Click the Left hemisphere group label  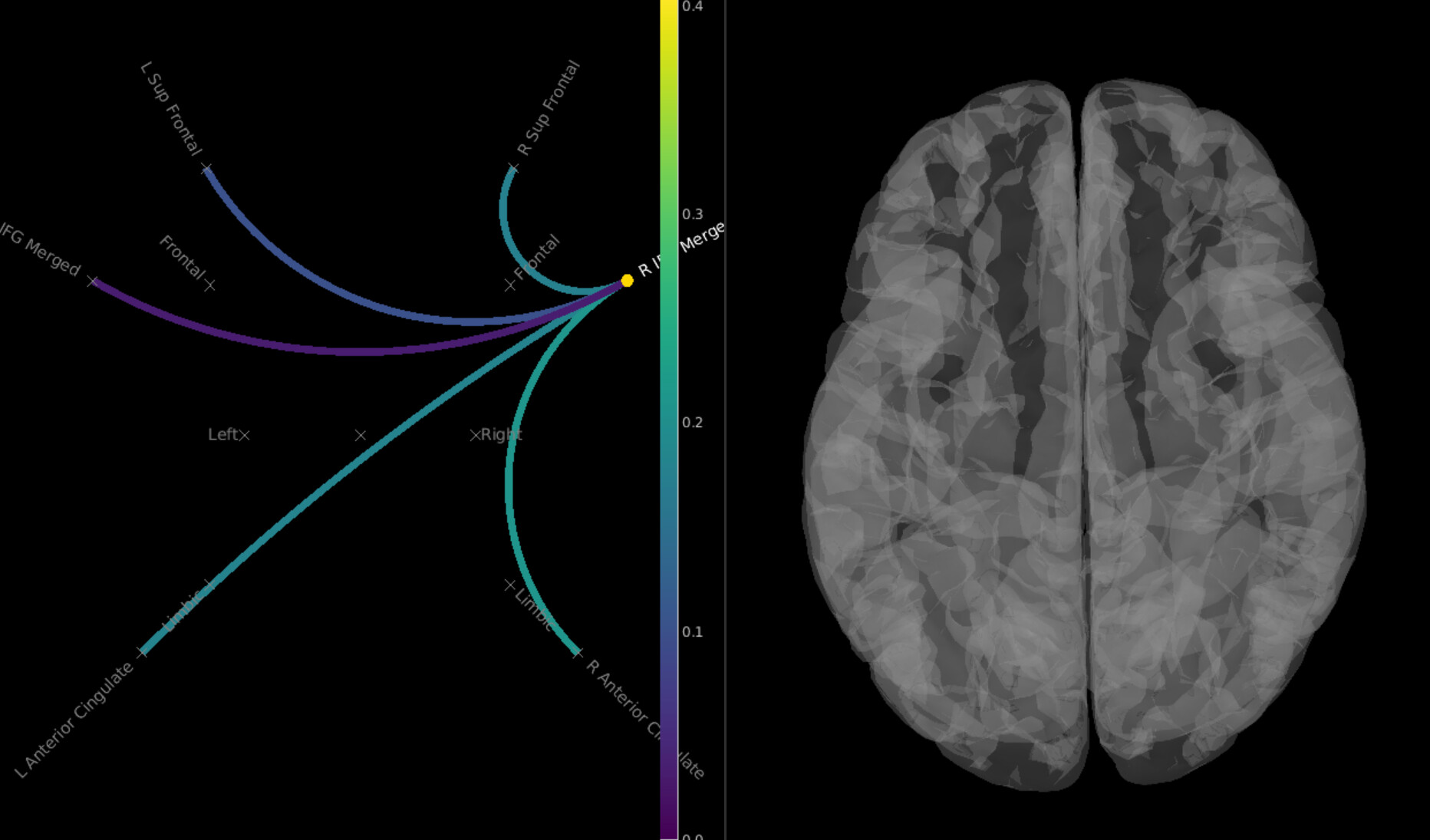click(222, 434)
